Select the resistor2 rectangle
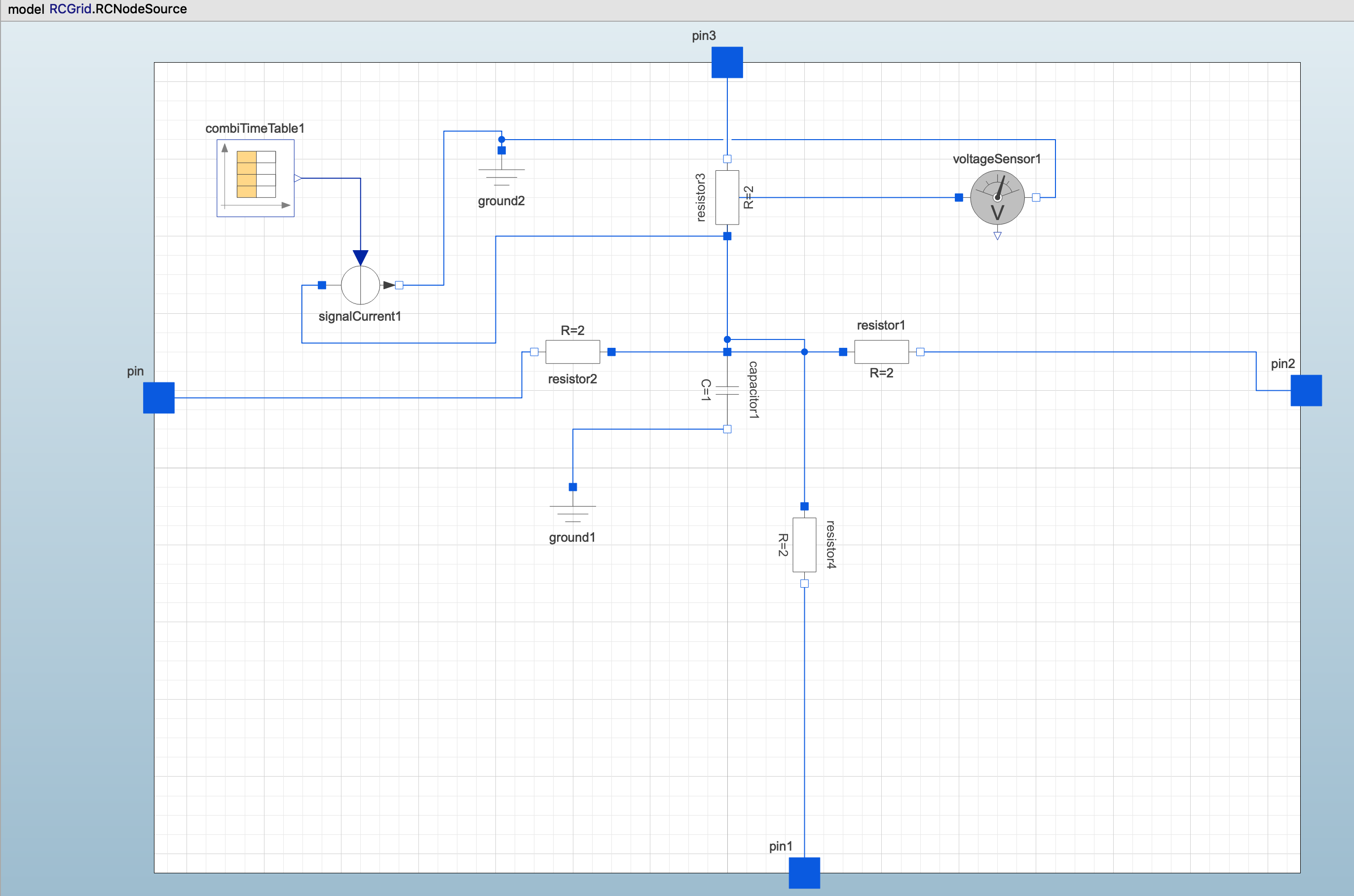This screenshot has width=1354, height=896. tap(572, 351)
